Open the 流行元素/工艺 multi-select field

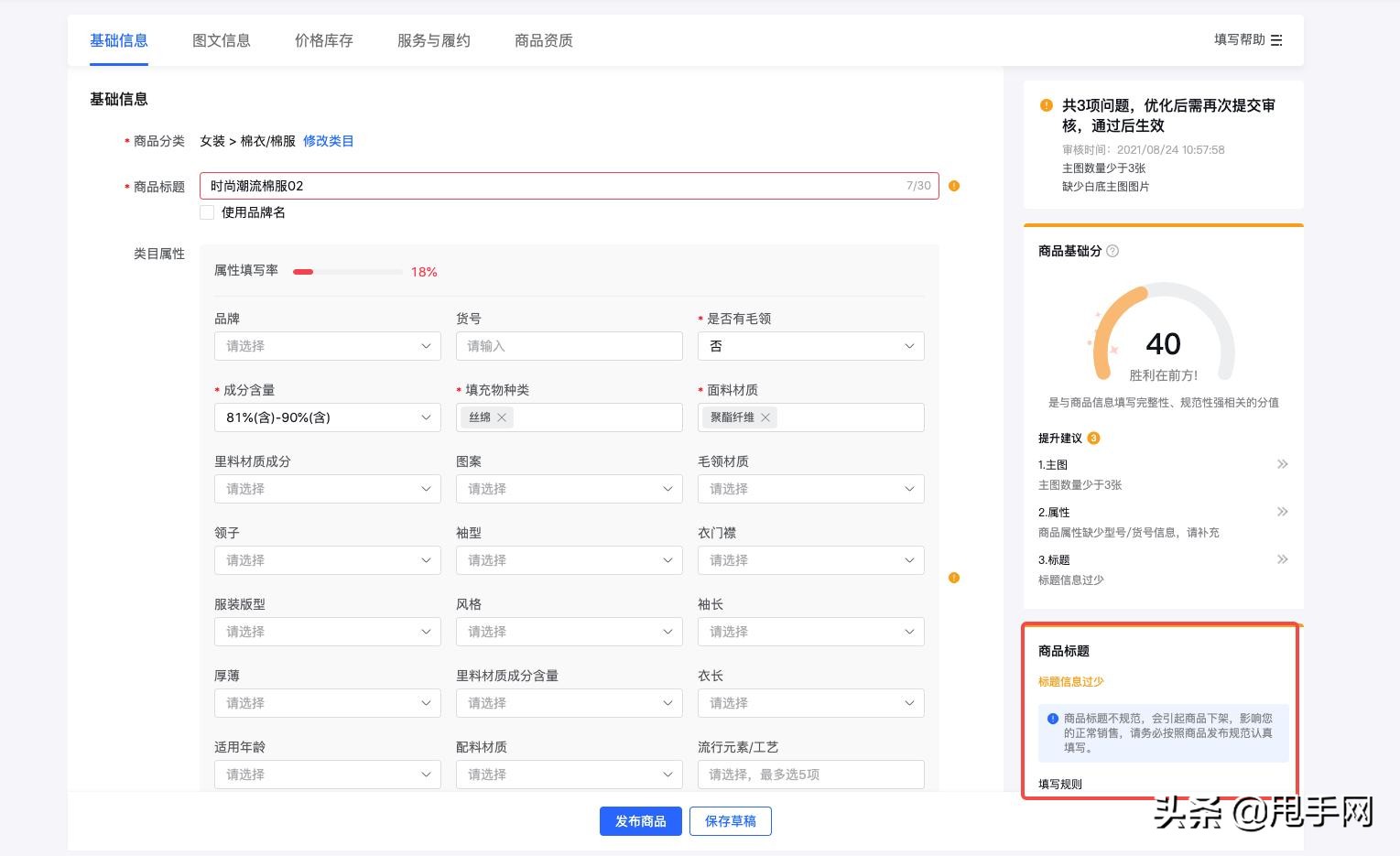coord(810,775)
